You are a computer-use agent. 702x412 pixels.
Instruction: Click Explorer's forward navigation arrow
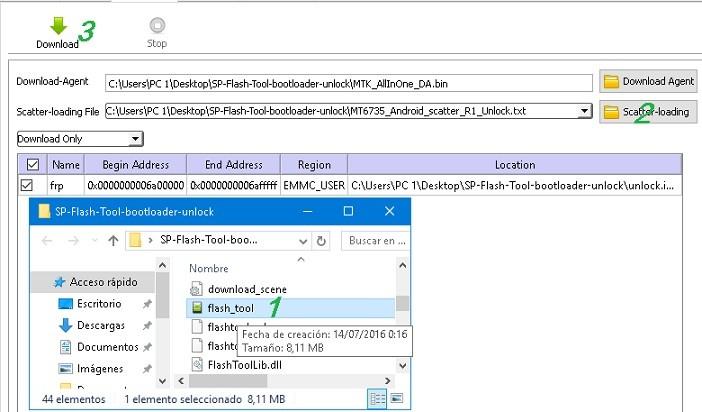[x=73, y=241]
